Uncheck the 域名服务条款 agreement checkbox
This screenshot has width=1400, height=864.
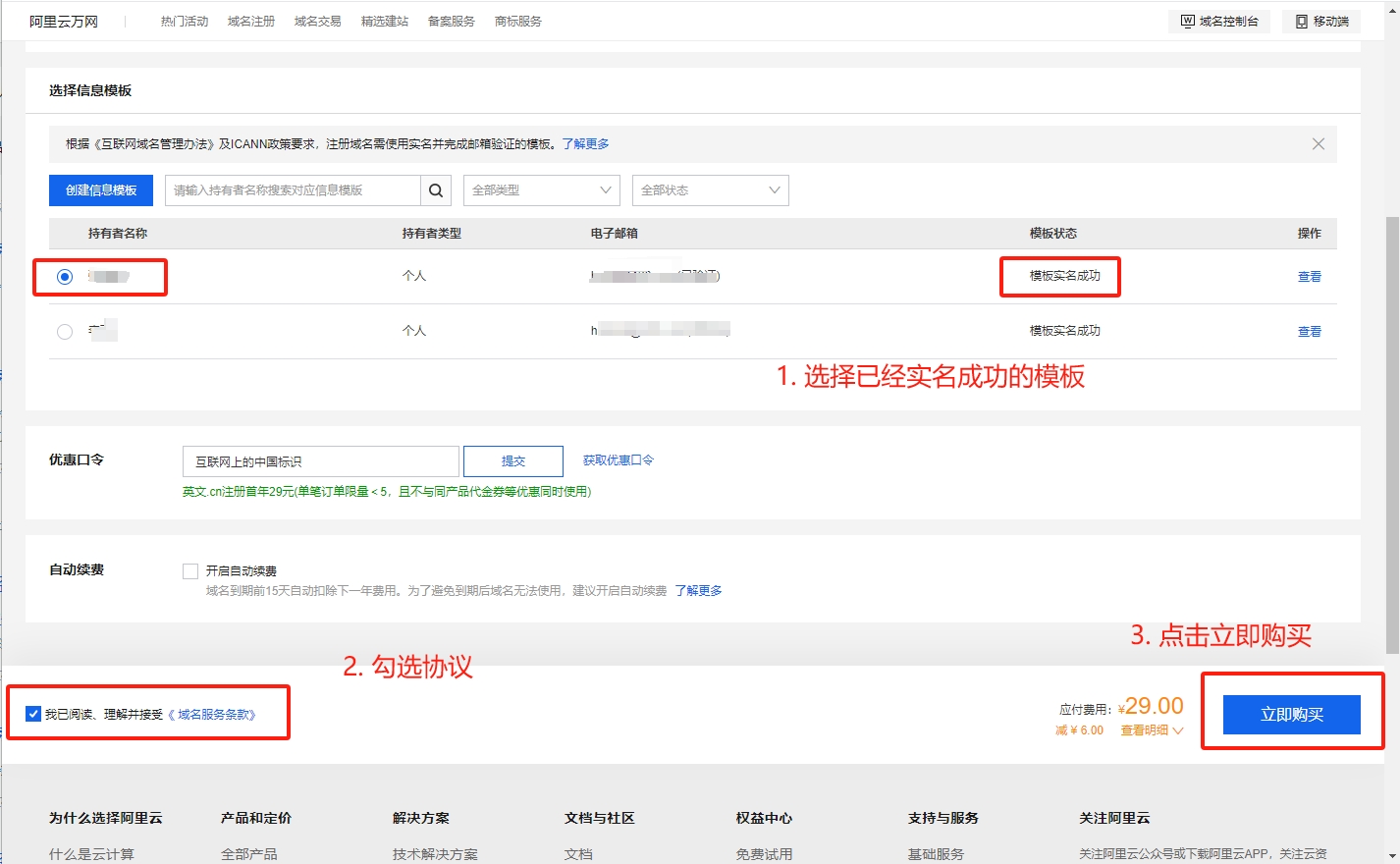[33, 714]
